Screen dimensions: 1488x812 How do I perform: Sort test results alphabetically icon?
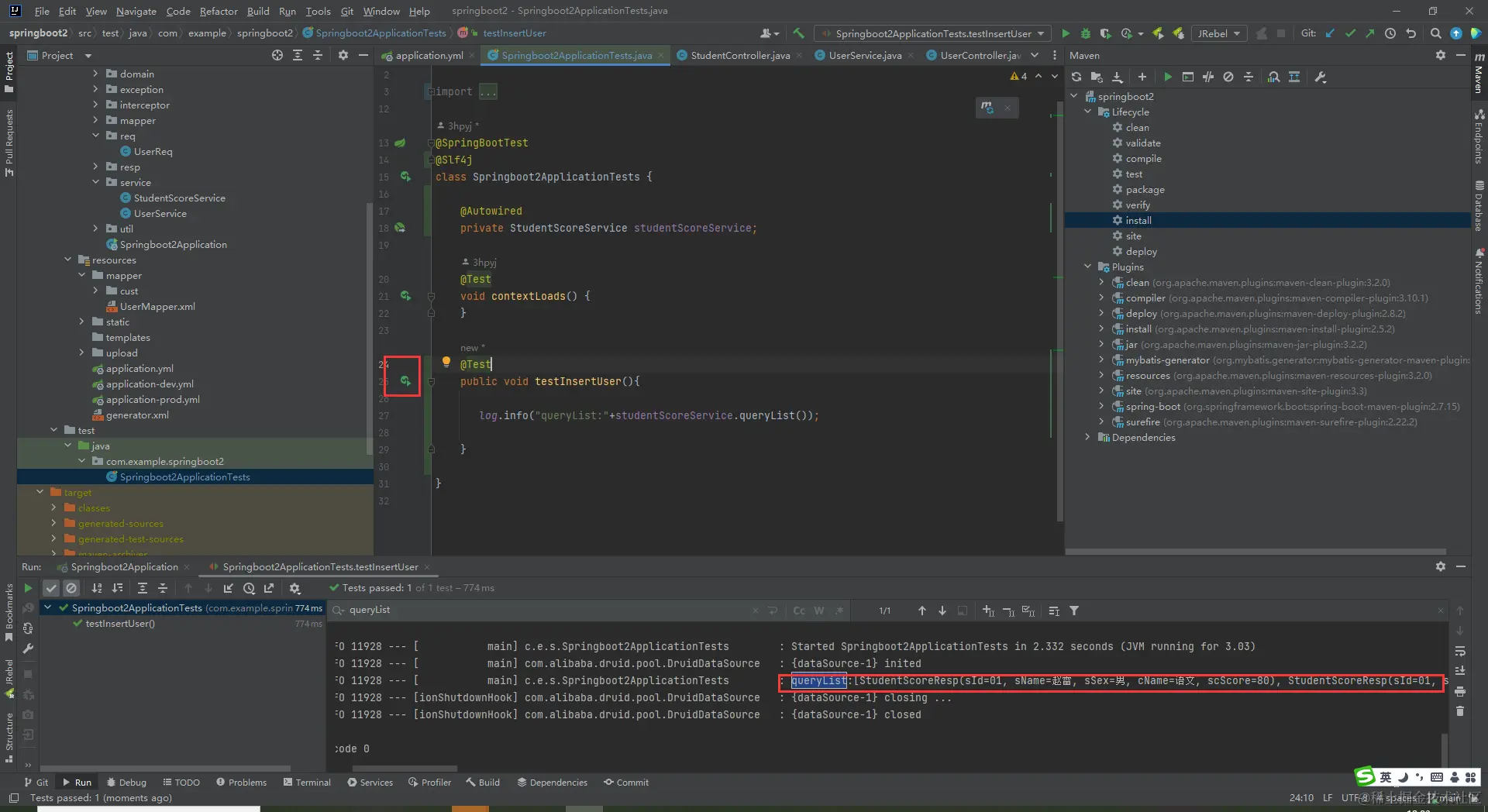coord(97,588)
